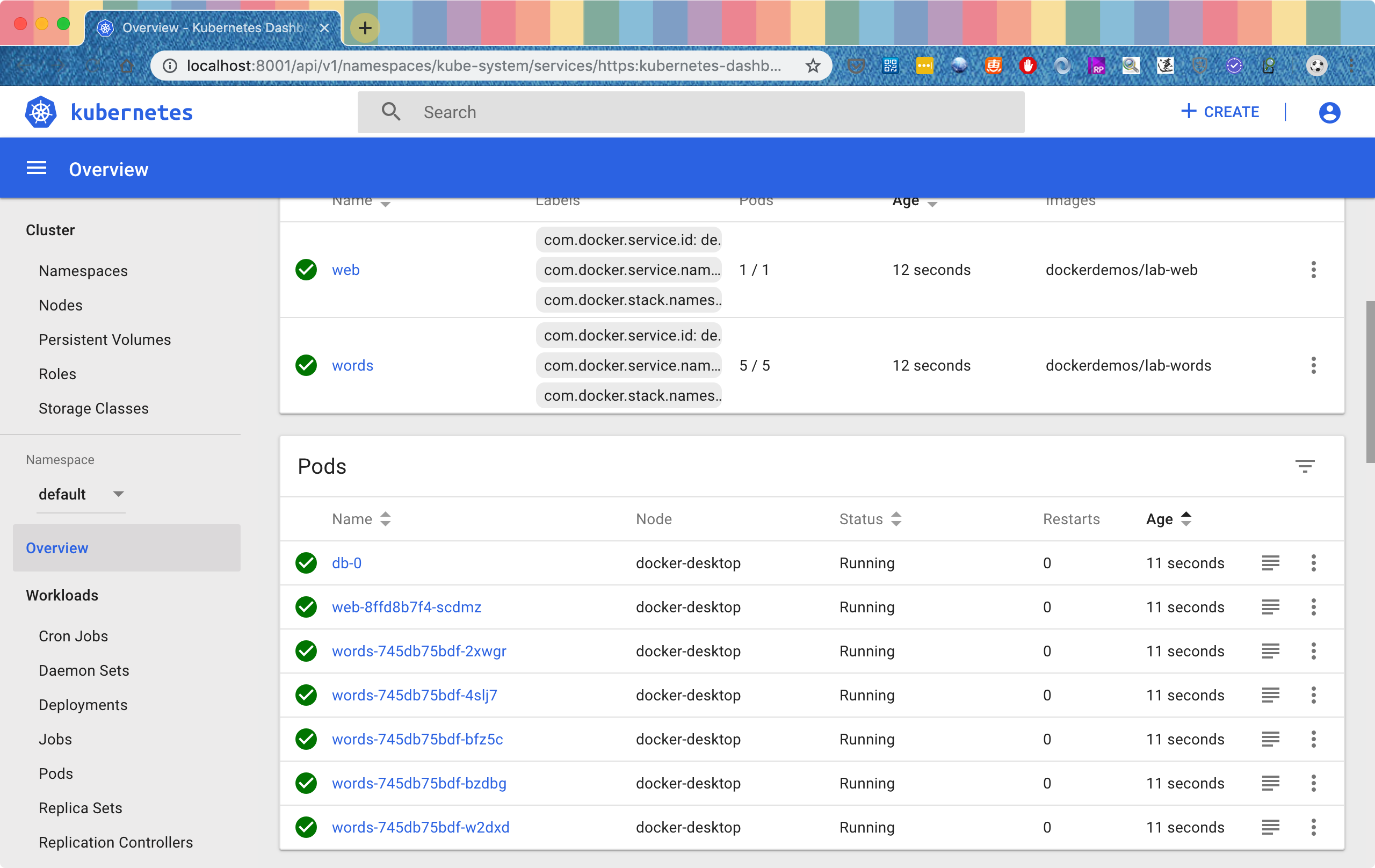Open the Workloads section in sidebar

point(62,594)
